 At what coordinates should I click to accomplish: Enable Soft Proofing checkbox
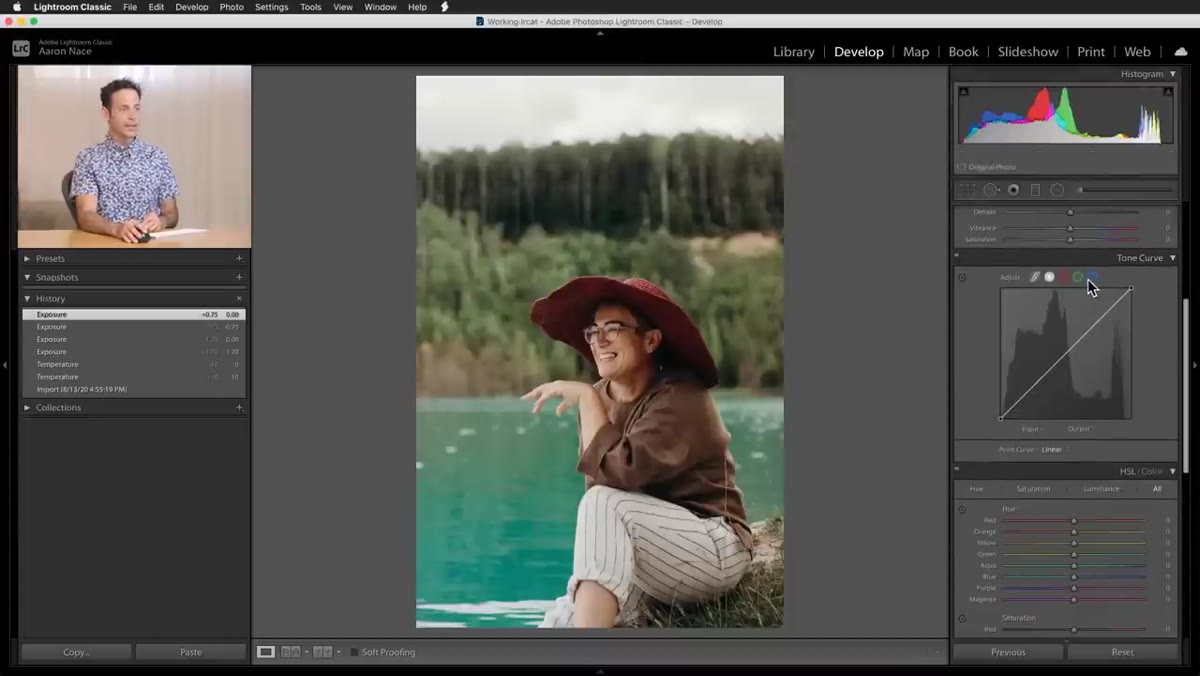pyautogui.click(x=354, y=652)
